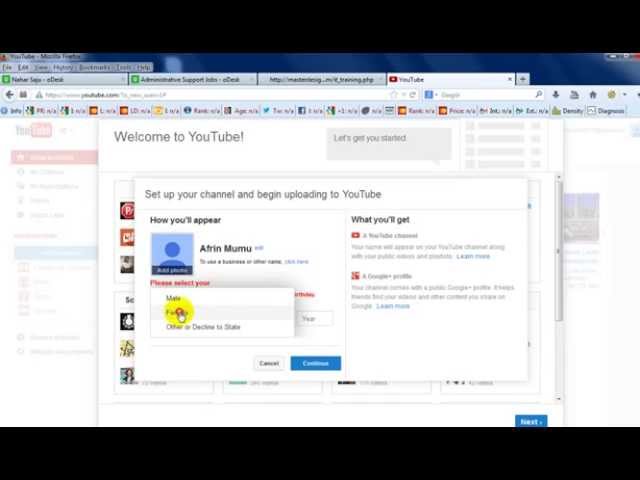This screenshot has height=480, width=640.
Task: Click Add photo on the profile avatar
Action: click(x=172, y=270)
